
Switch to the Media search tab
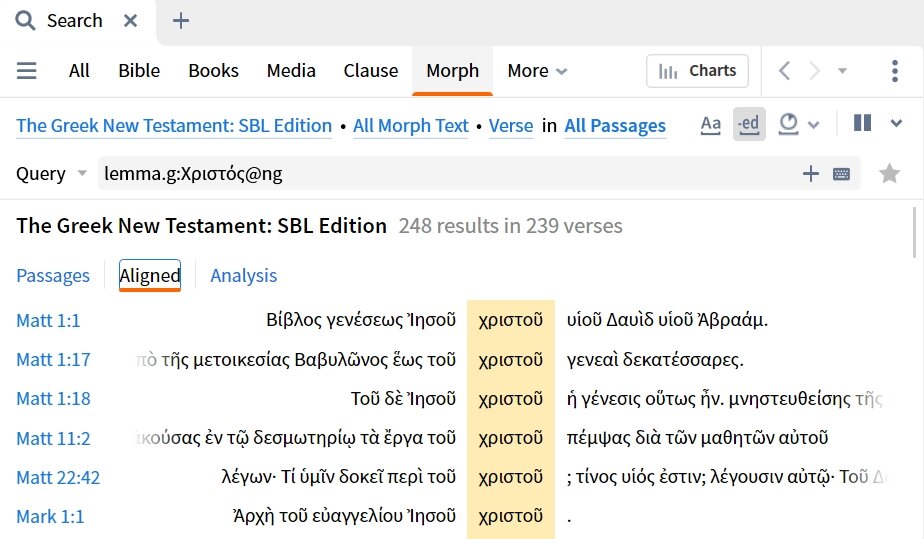291,71
